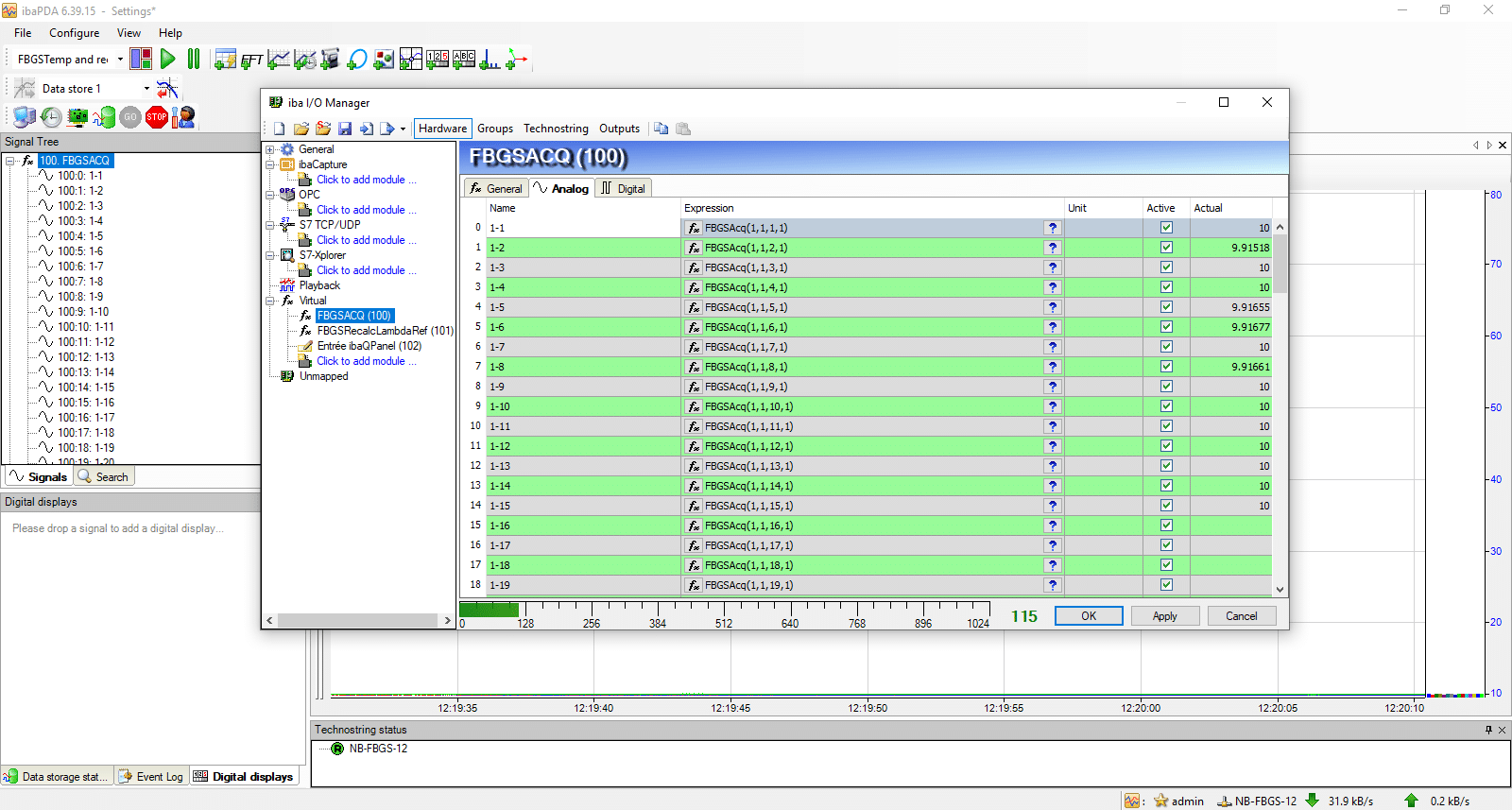Click the signal count usage bar
The height and width of the screenshot is (810, 1512).
725,610
